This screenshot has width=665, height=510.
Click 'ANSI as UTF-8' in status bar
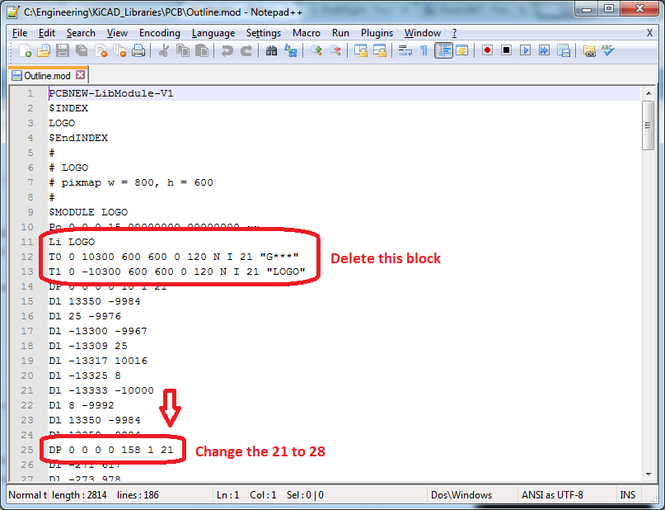[x=552, y=495]
